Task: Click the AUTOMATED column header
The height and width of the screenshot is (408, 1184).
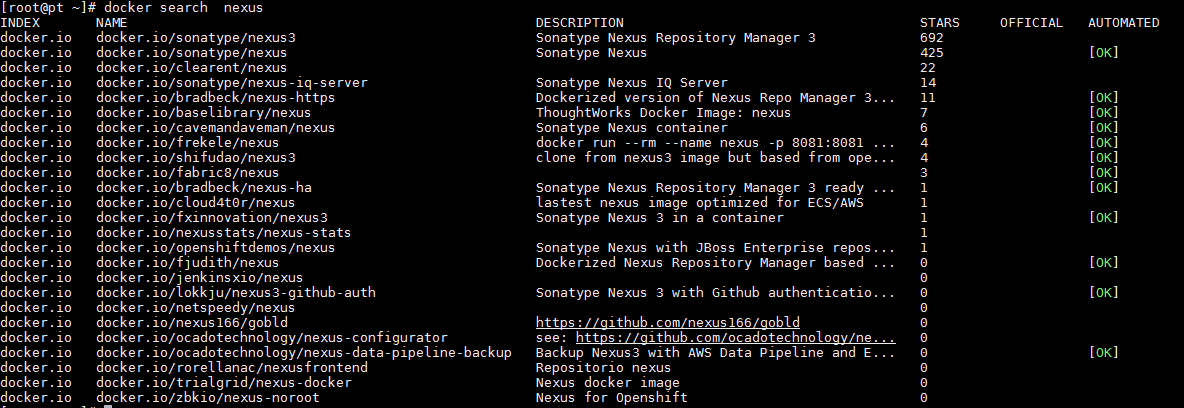Action: (x=1123, y=23)
